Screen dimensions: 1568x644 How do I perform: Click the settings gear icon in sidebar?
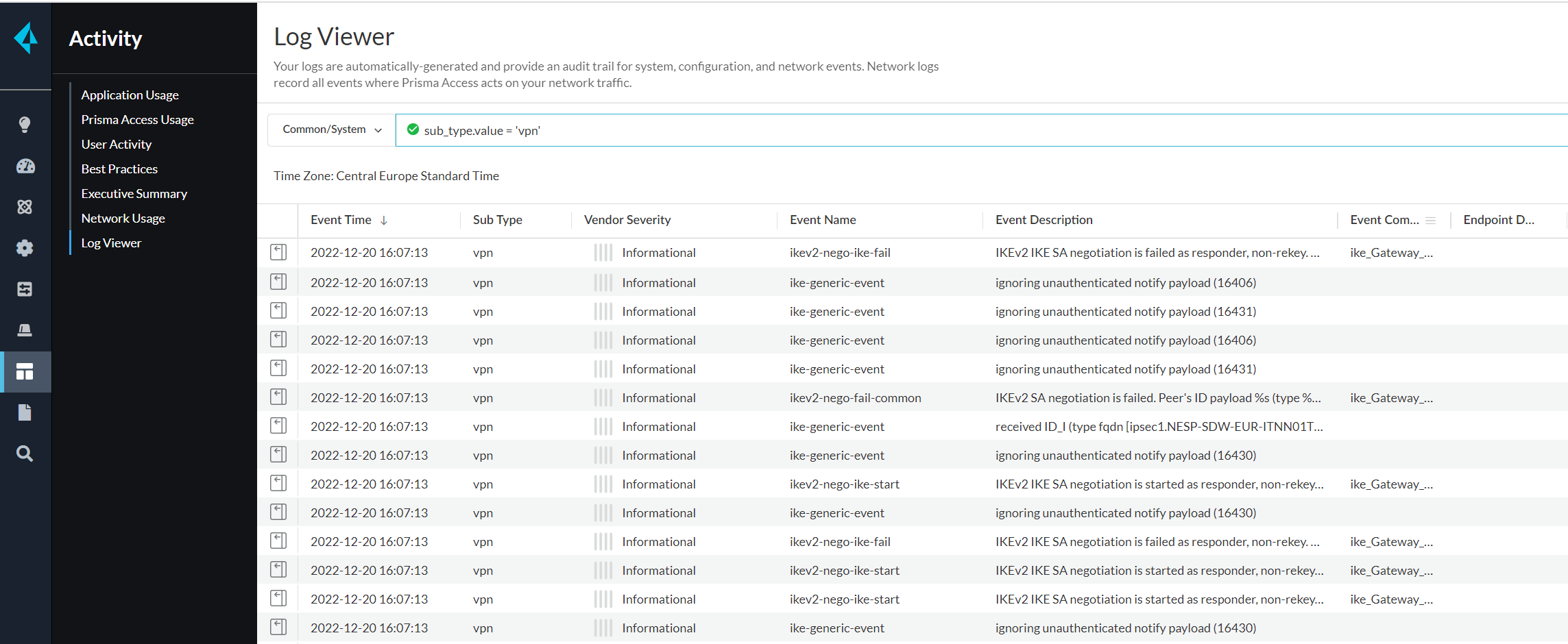point(25,248)
